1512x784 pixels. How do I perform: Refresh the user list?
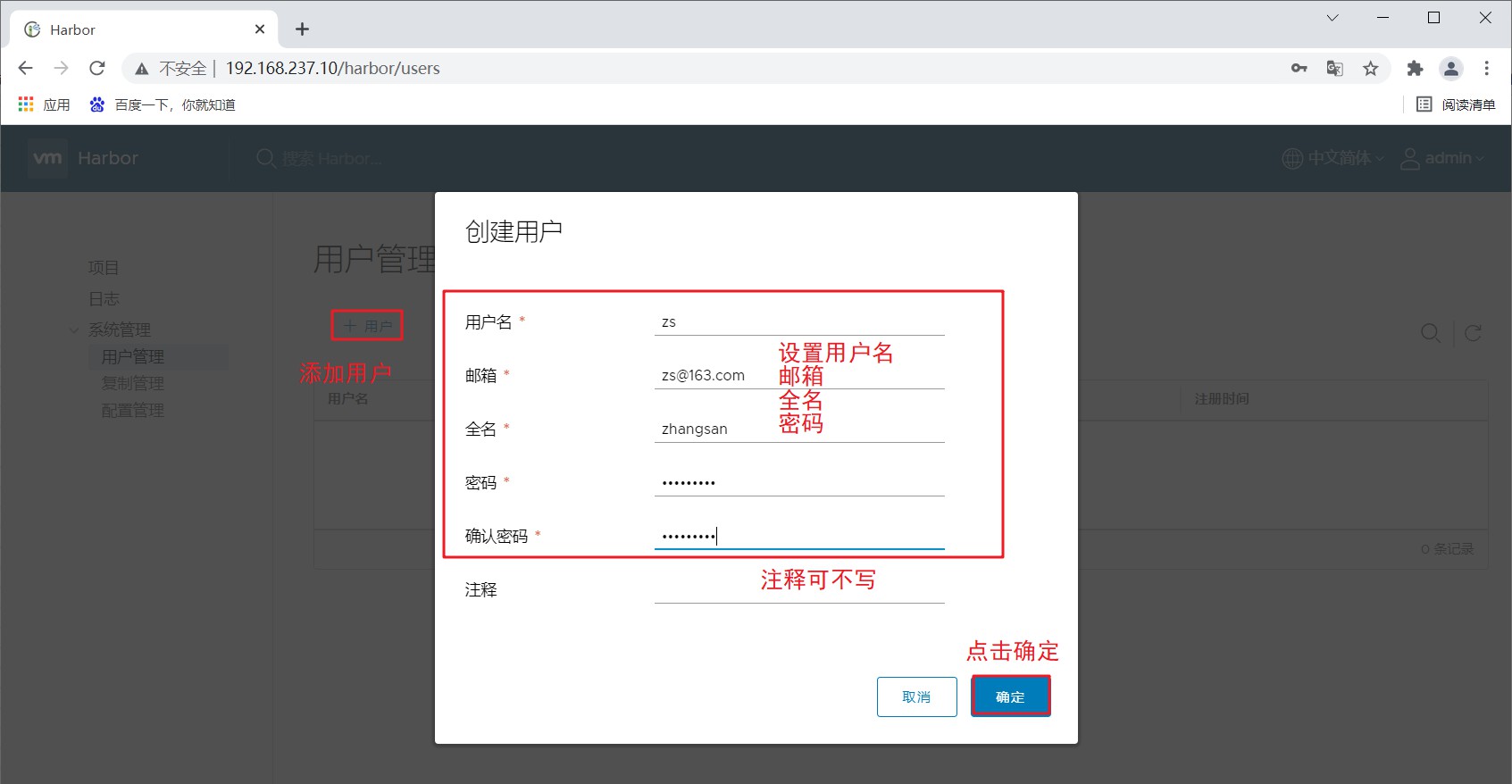coord(1474,333)
